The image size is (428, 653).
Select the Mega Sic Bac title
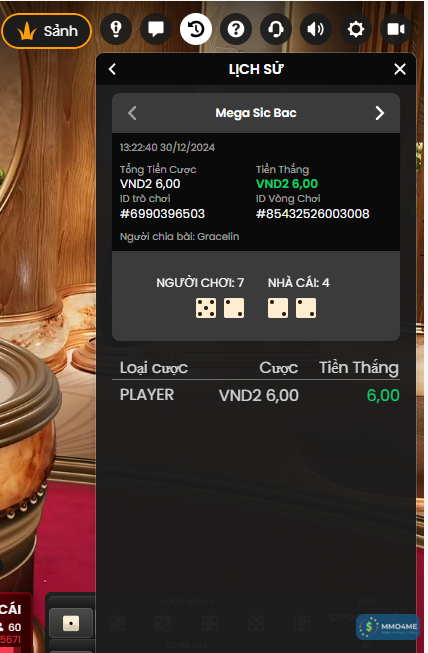click(256, 113)
